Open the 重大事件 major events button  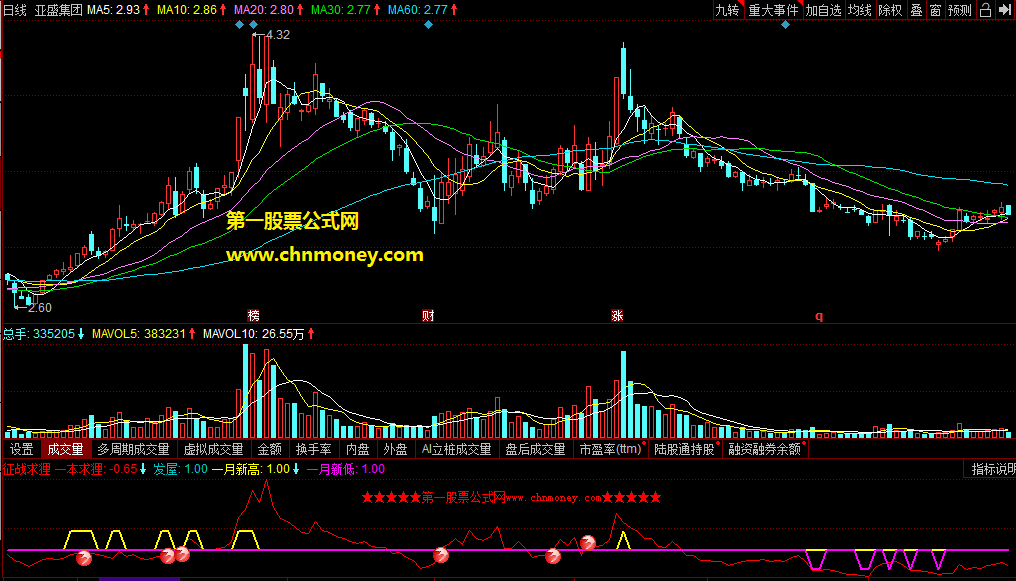pos(773,10)
